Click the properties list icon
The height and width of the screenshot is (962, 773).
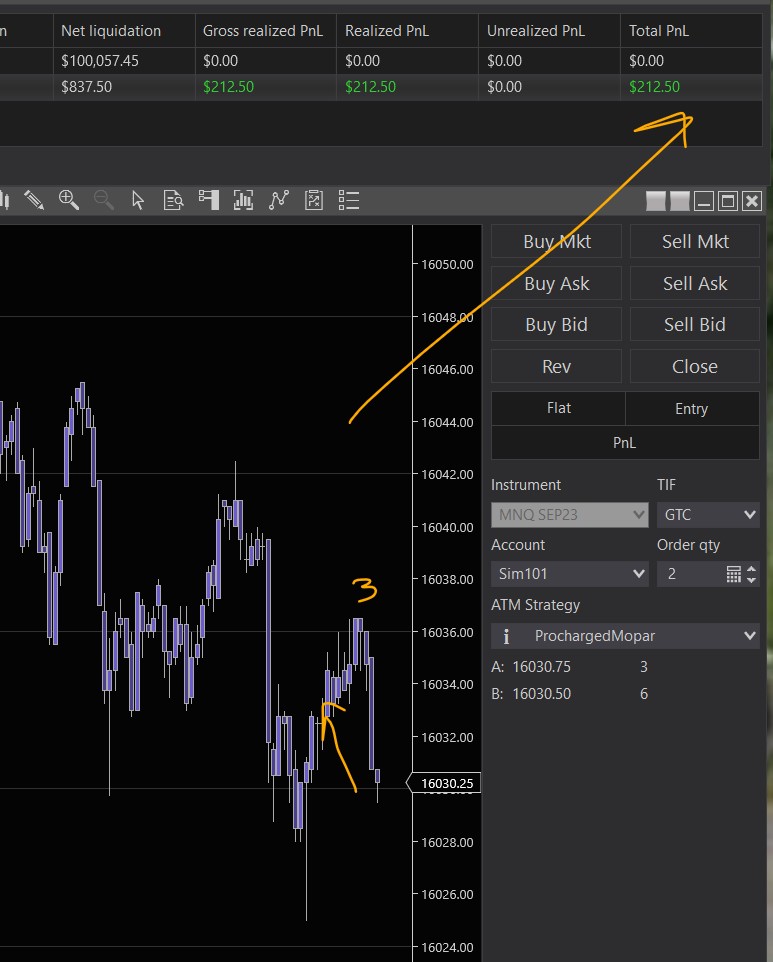(348, 200)
